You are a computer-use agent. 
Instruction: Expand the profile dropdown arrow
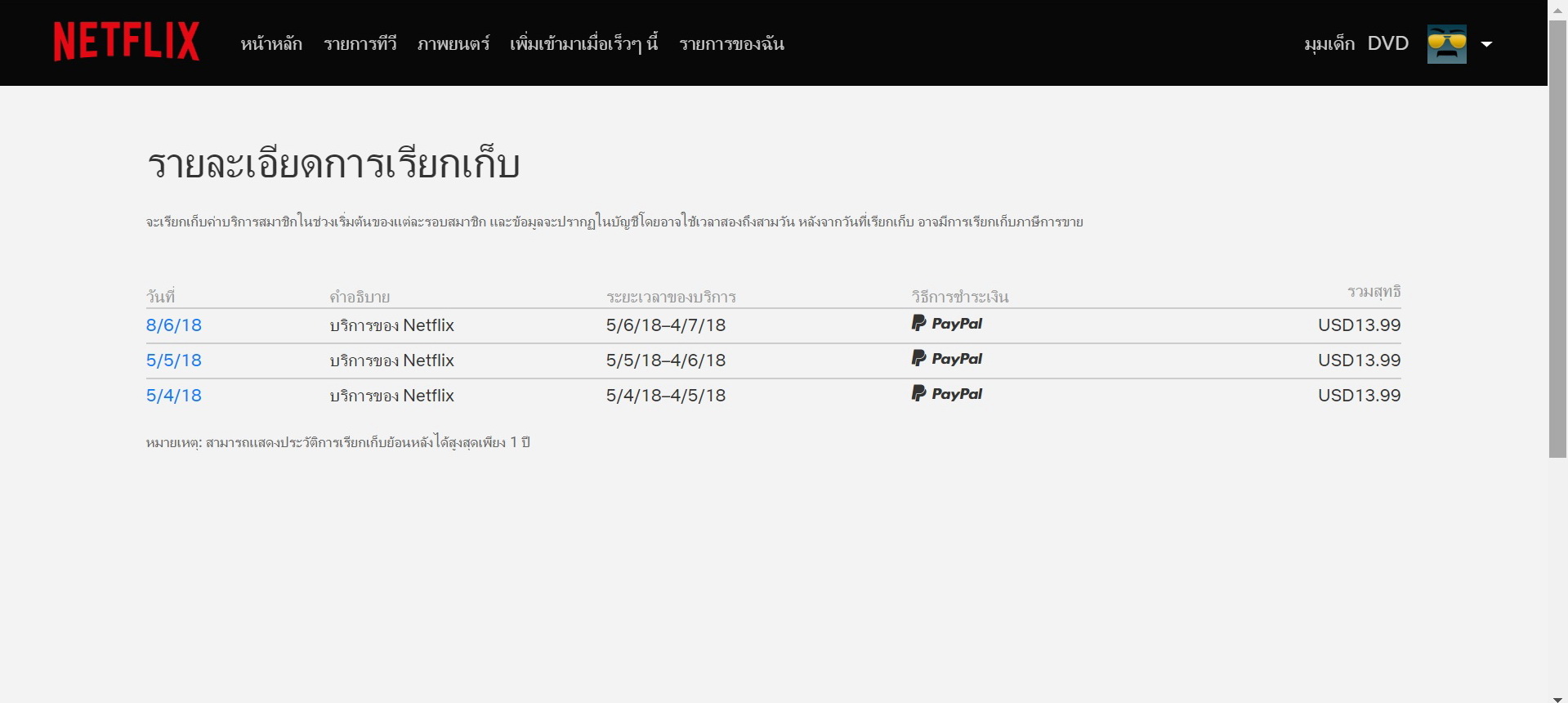pos(1486,44)
